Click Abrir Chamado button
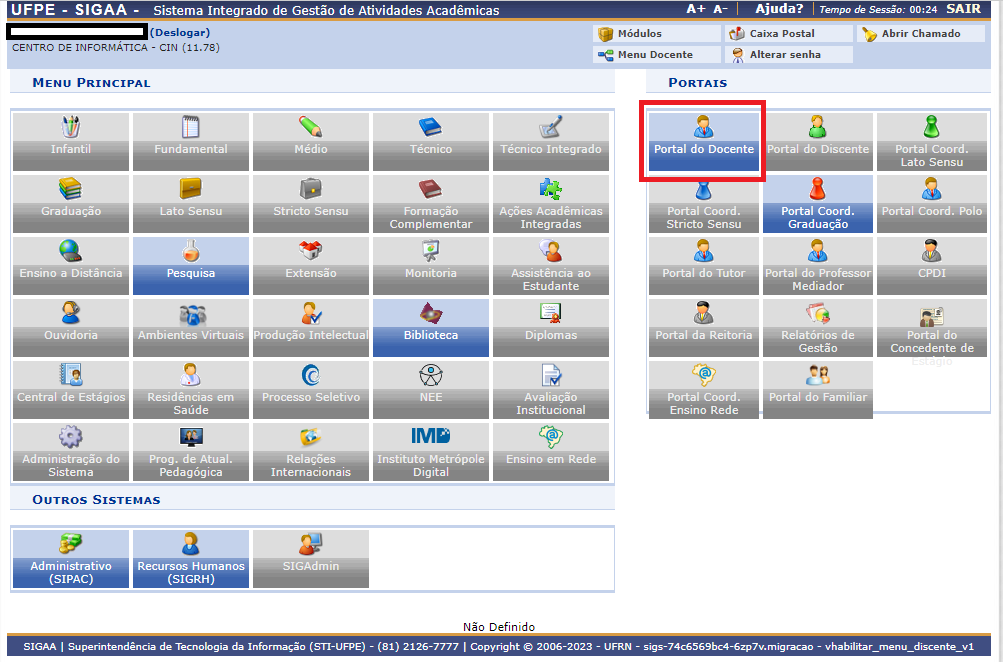Viewport: 1003px width, 662px height. pyautogui.click(x=920, y=33)
